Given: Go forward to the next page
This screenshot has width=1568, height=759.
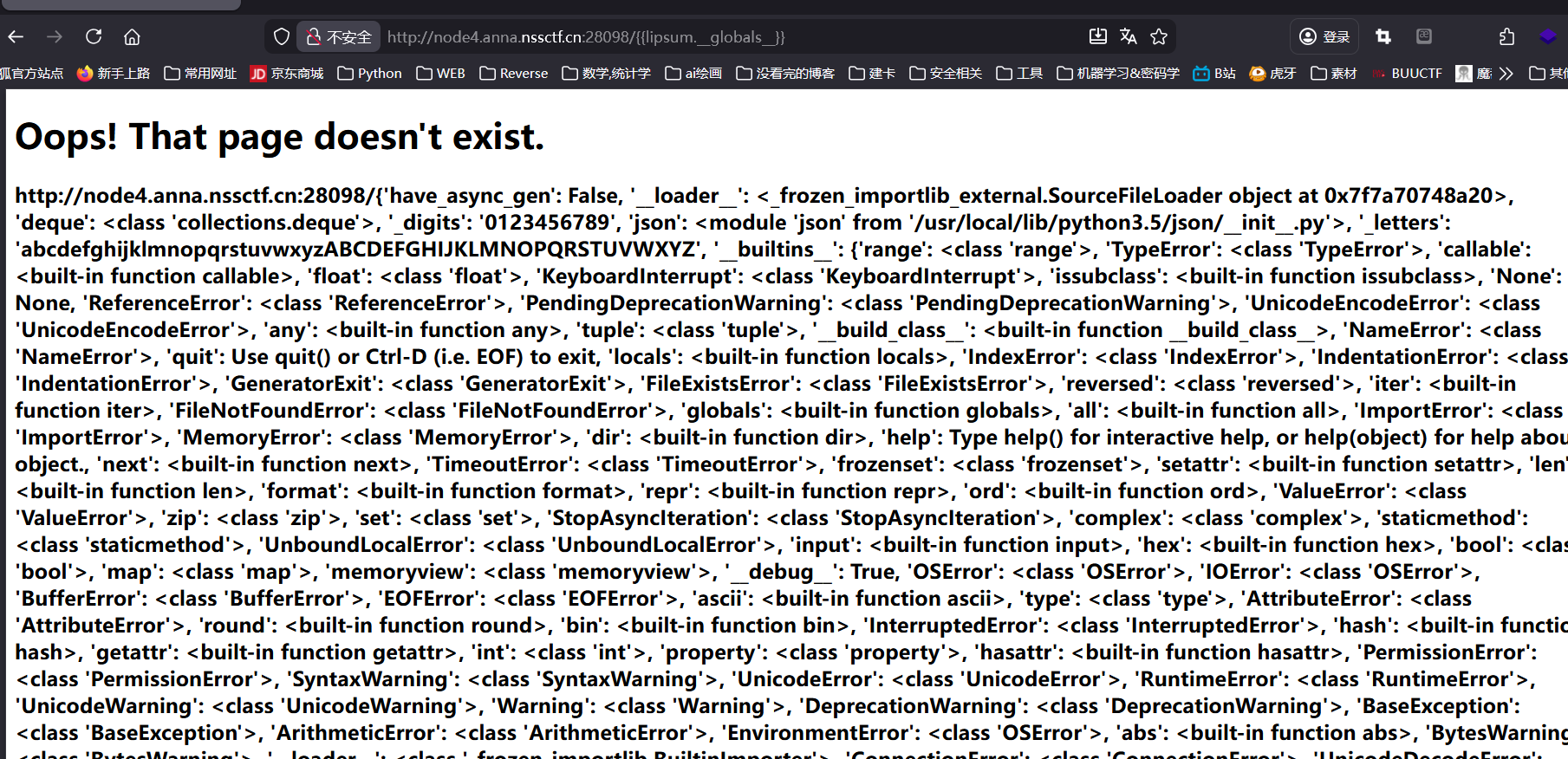Looking at the screenshot, I should pyautogui.click(x=55, y=36).
